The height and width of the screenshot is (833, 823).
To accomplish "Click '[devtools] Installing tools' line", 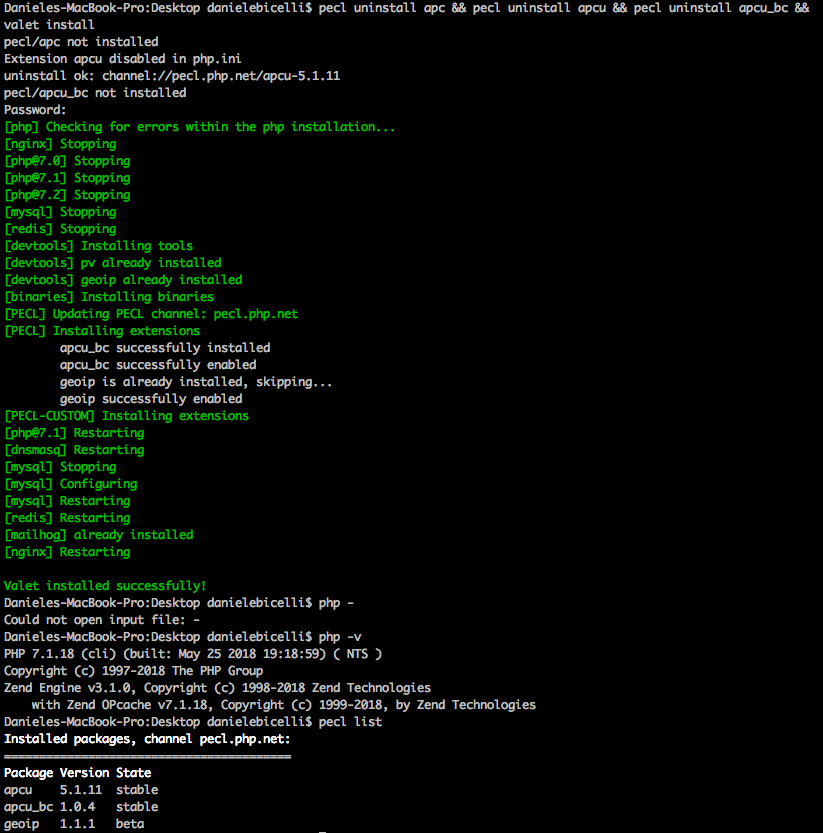I will point(98,246).
